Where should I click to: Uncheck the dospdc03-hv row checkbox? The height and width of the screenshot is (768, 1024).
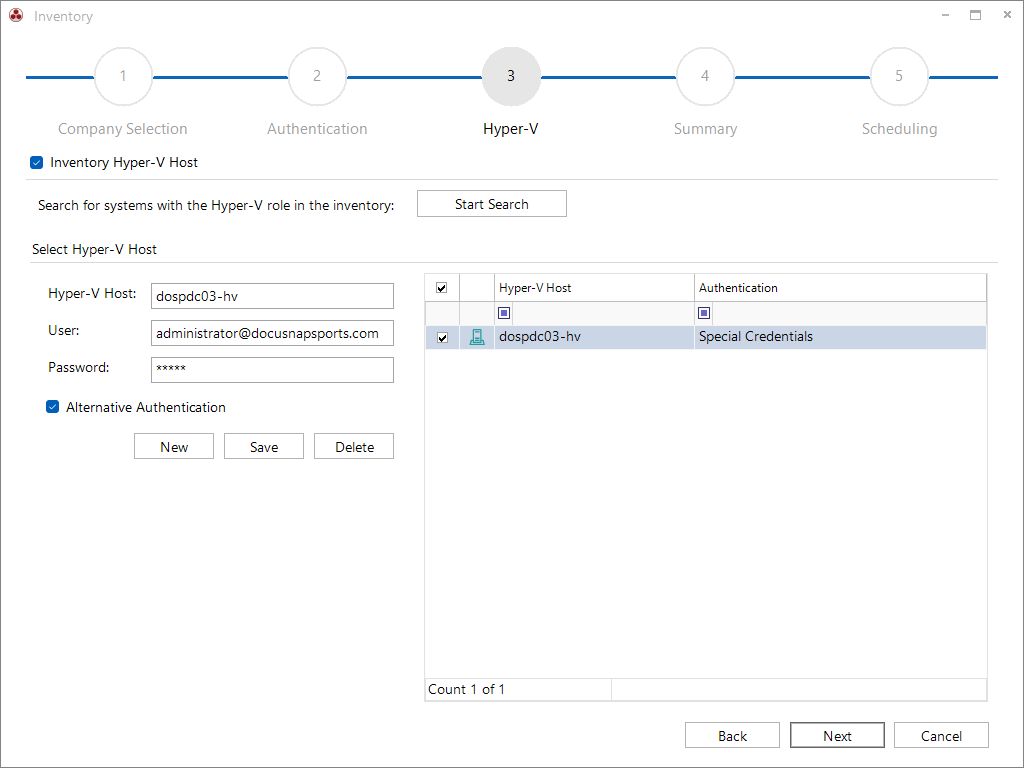[x=442, y=338]
